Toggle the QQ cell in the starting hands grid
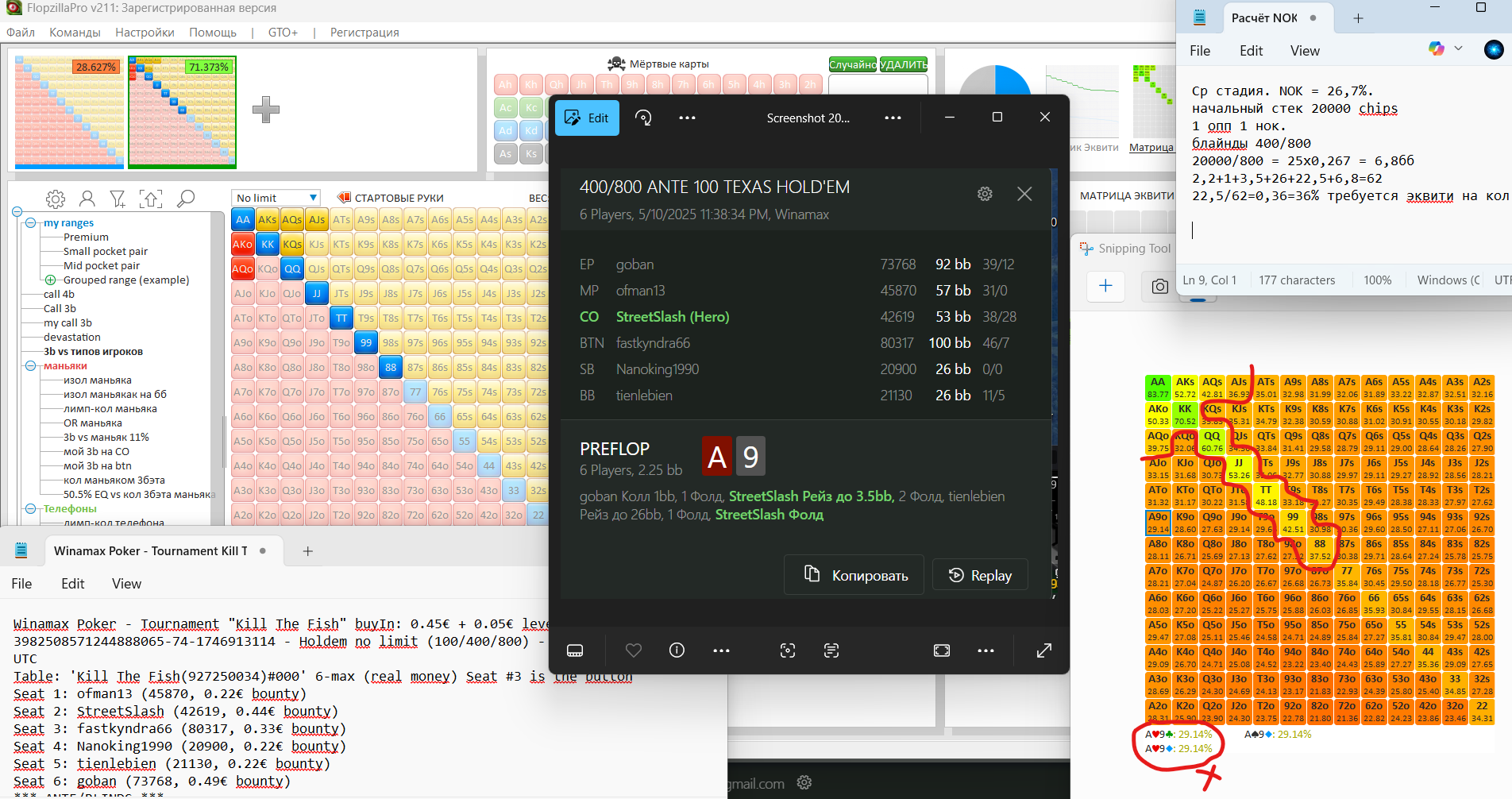1512x799 pixels. click(x=292, y=269)
